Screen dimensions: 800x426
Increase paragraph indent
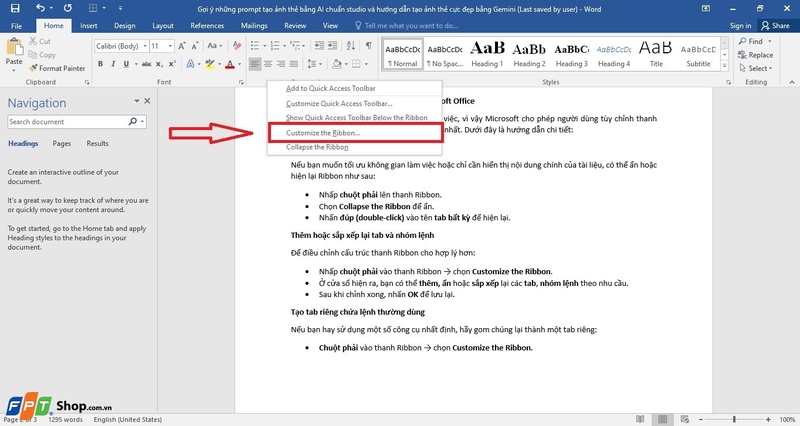pyautogui.click(x=333, y=46)
